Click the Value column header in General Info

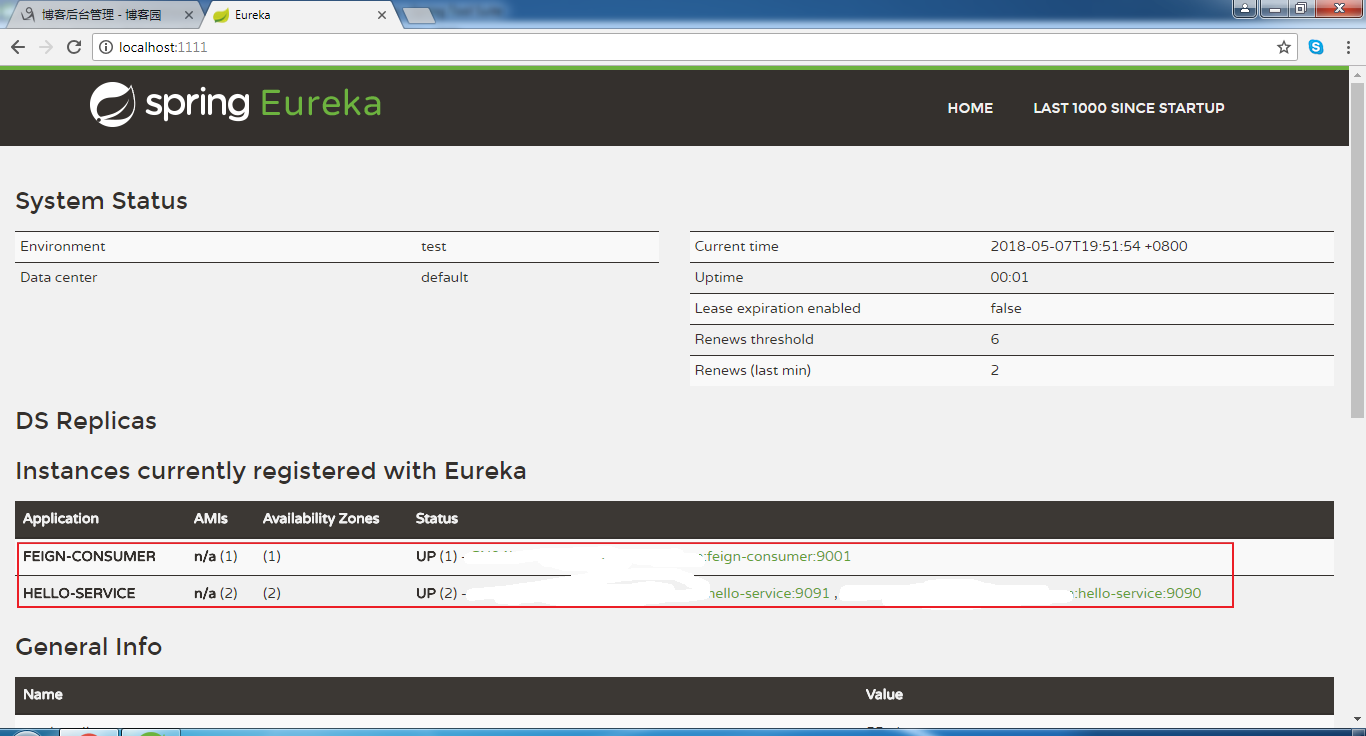(x=884, y=694)
